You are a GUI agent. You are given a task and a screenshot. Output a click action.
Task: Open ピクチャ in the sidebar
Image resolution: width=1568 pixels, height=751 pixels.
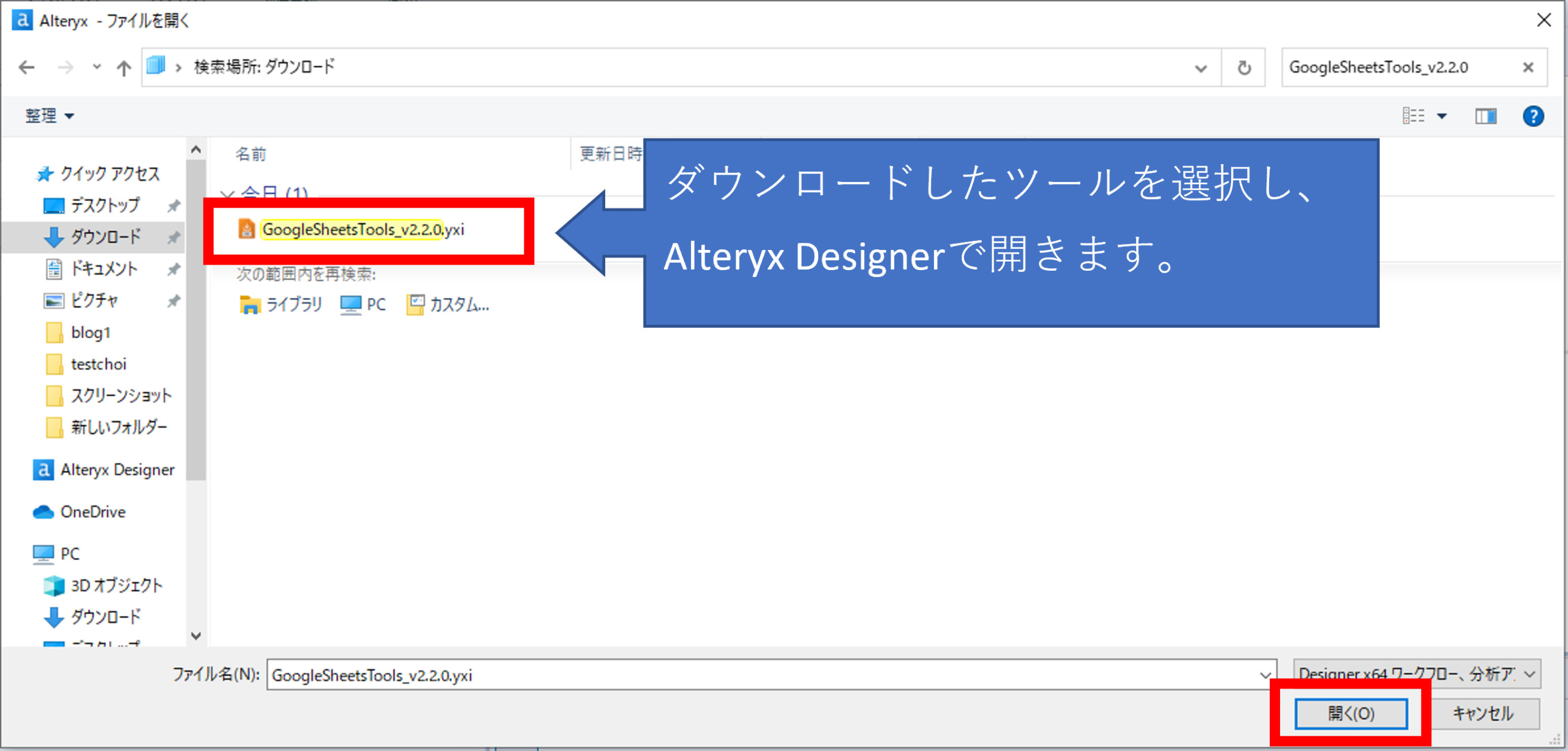tap(81, 300)
